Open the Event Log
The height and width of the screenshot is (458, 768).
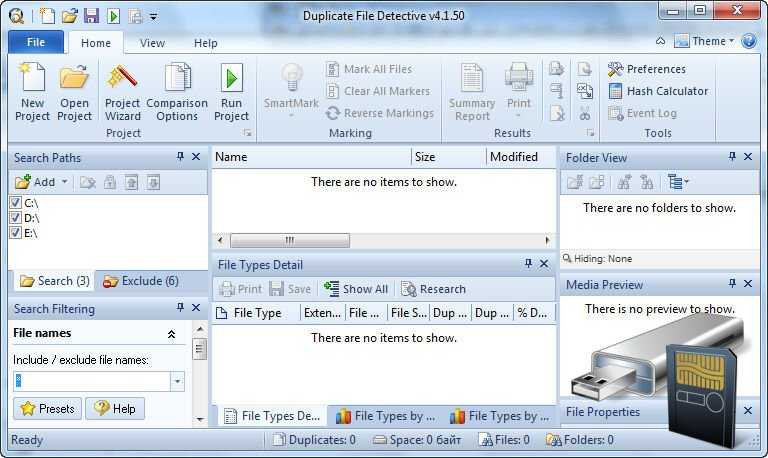pos(642,113)
